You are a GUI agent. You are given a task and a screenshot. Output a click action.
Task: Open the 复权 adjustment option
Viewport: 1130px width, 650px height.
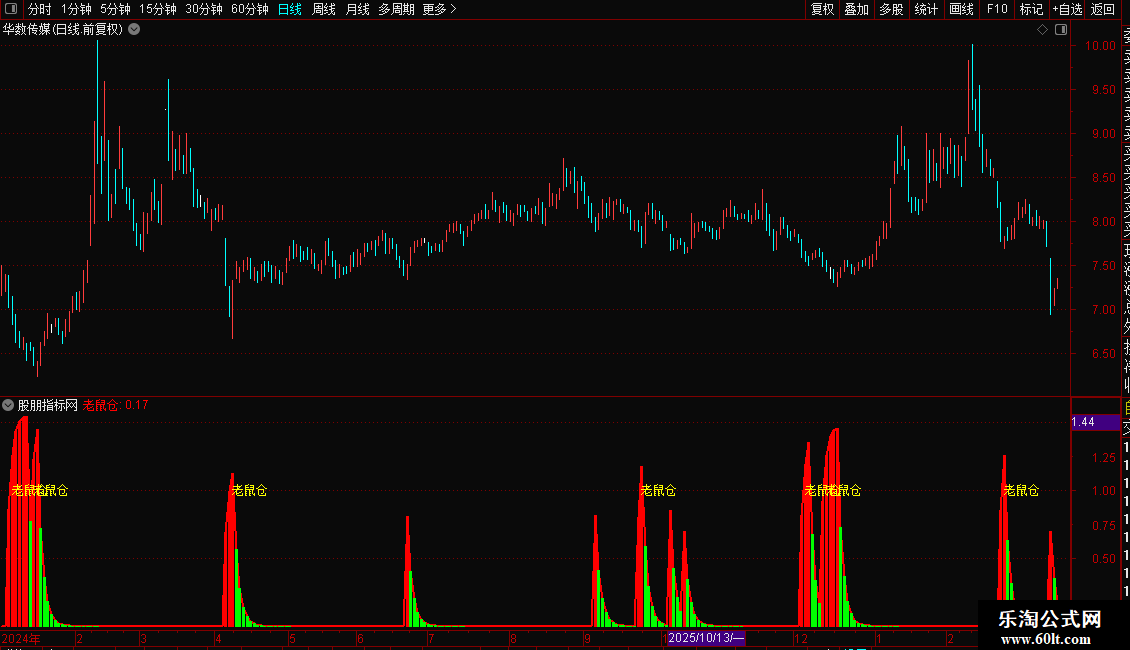pyautogui.click(x=822, y=9)
